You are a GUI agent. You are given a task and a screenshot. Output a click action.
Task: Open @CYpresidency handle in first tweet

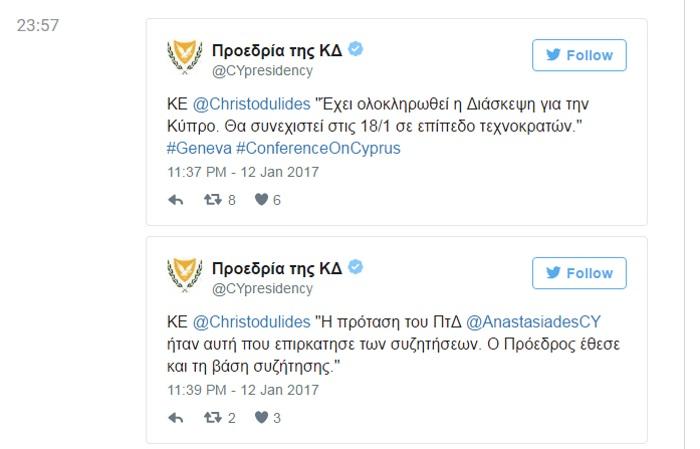(262, 71)
